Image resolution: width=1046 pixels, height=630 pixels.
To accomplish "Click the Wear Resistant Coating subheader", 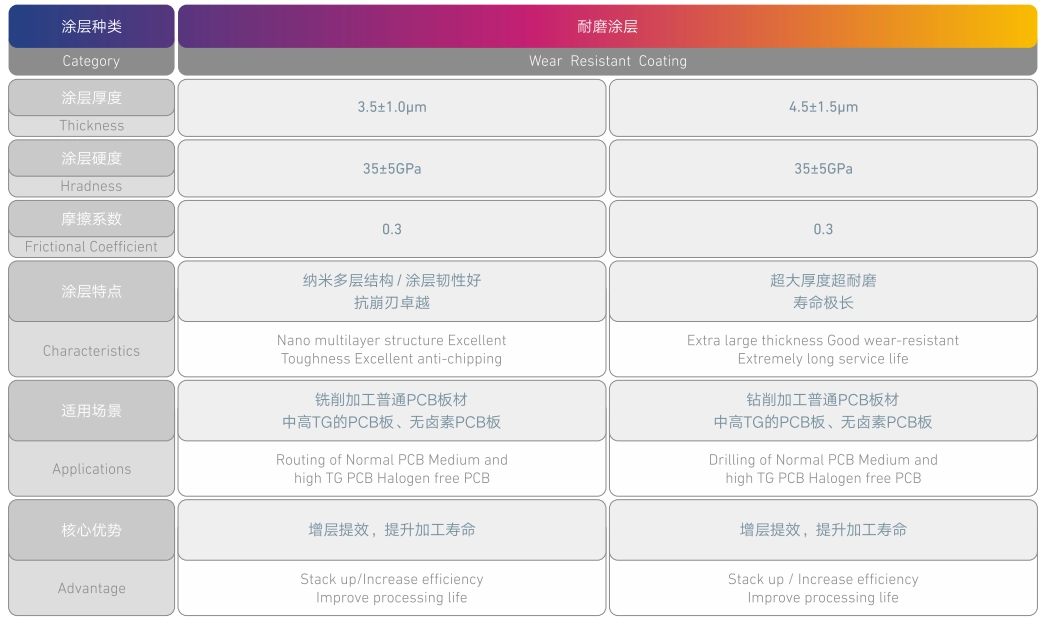I will (607, 61).
